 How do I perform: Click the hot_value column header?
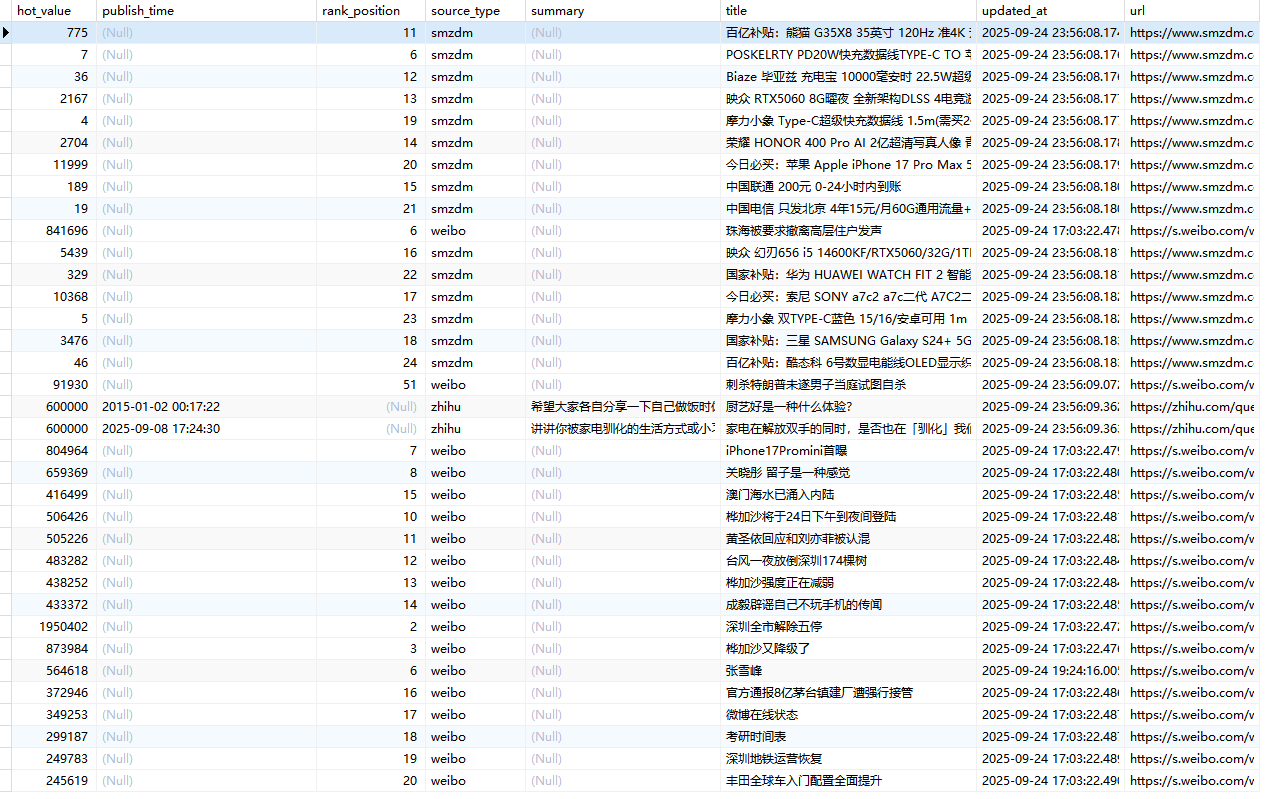pos(44,10)
